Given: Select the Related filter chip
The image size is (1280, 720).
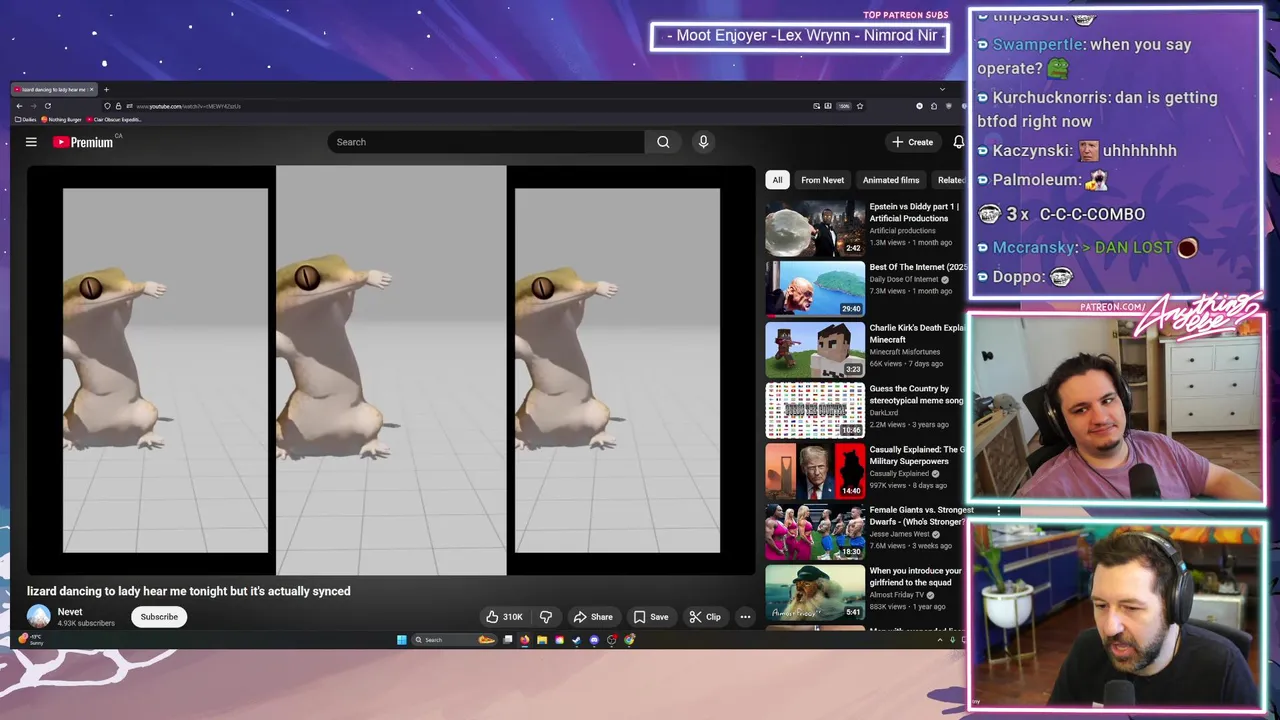Looking at the screenshot, I should click(x=949, y=180).
